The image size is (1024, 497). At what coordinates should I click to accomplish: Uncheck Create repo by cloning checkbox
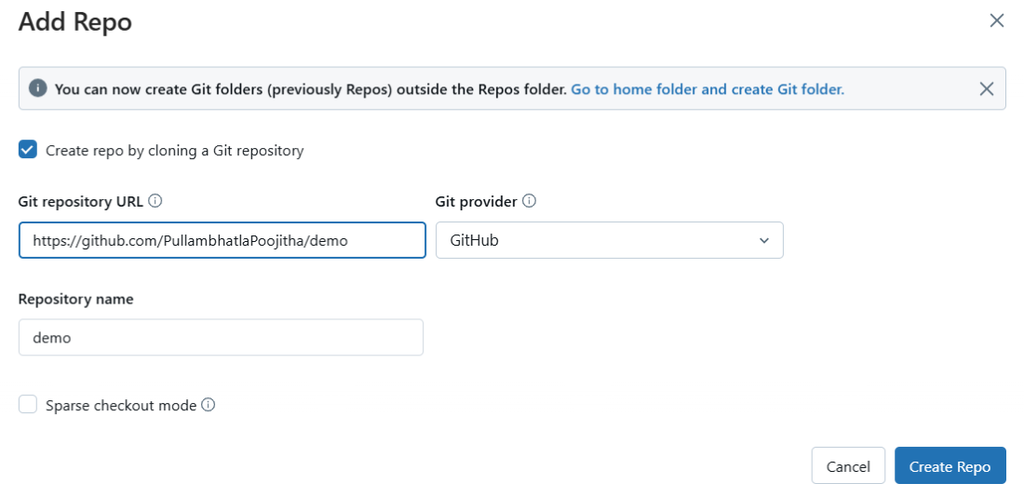click(28, 150)
